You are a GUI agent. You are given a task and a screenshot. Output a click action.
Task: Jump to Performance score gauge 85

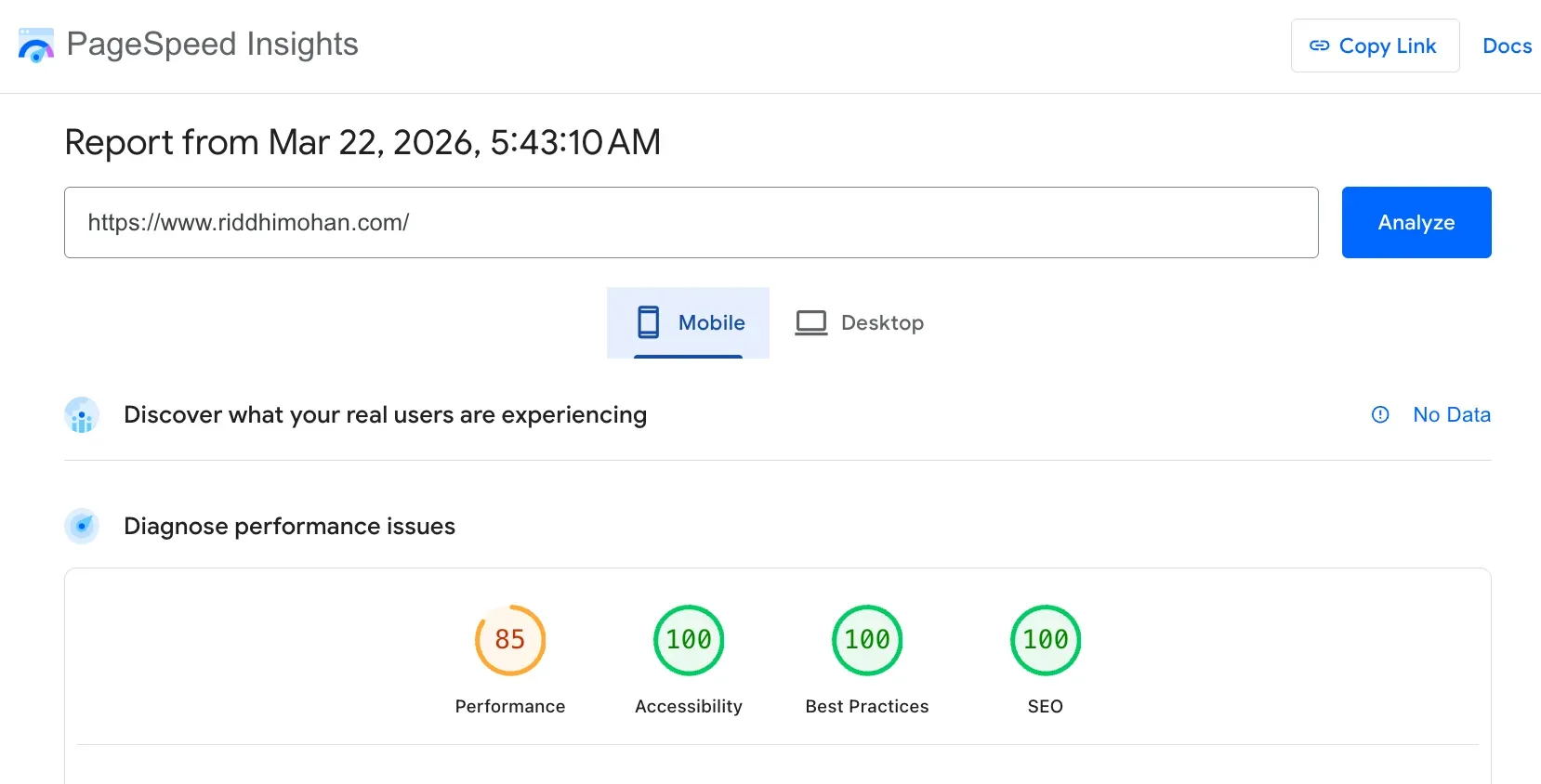pyautogui.click(x=510, y=640)
